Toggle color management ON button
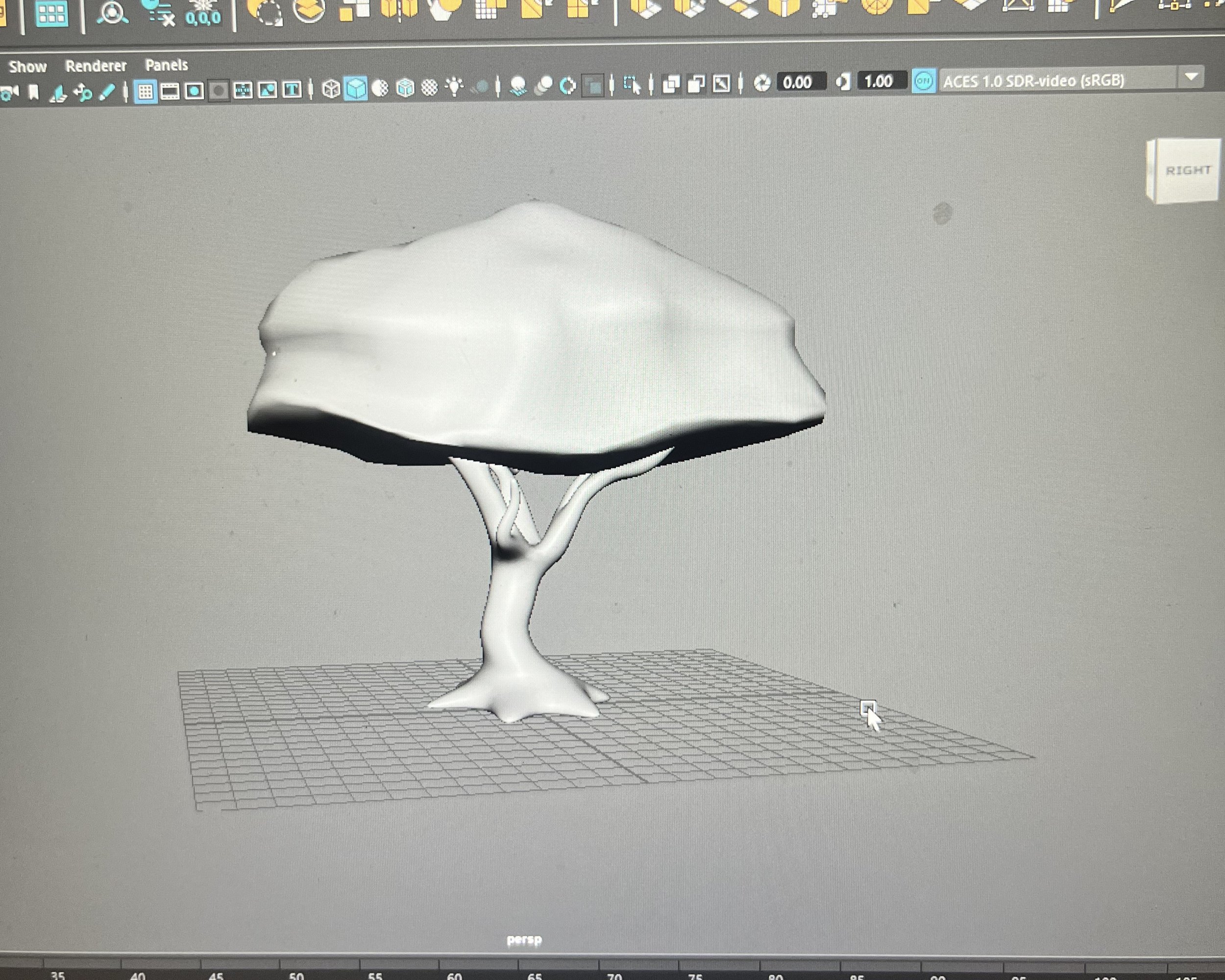Image resolution: width=1225 pixels, height=980 pixels. click(923, 82)
